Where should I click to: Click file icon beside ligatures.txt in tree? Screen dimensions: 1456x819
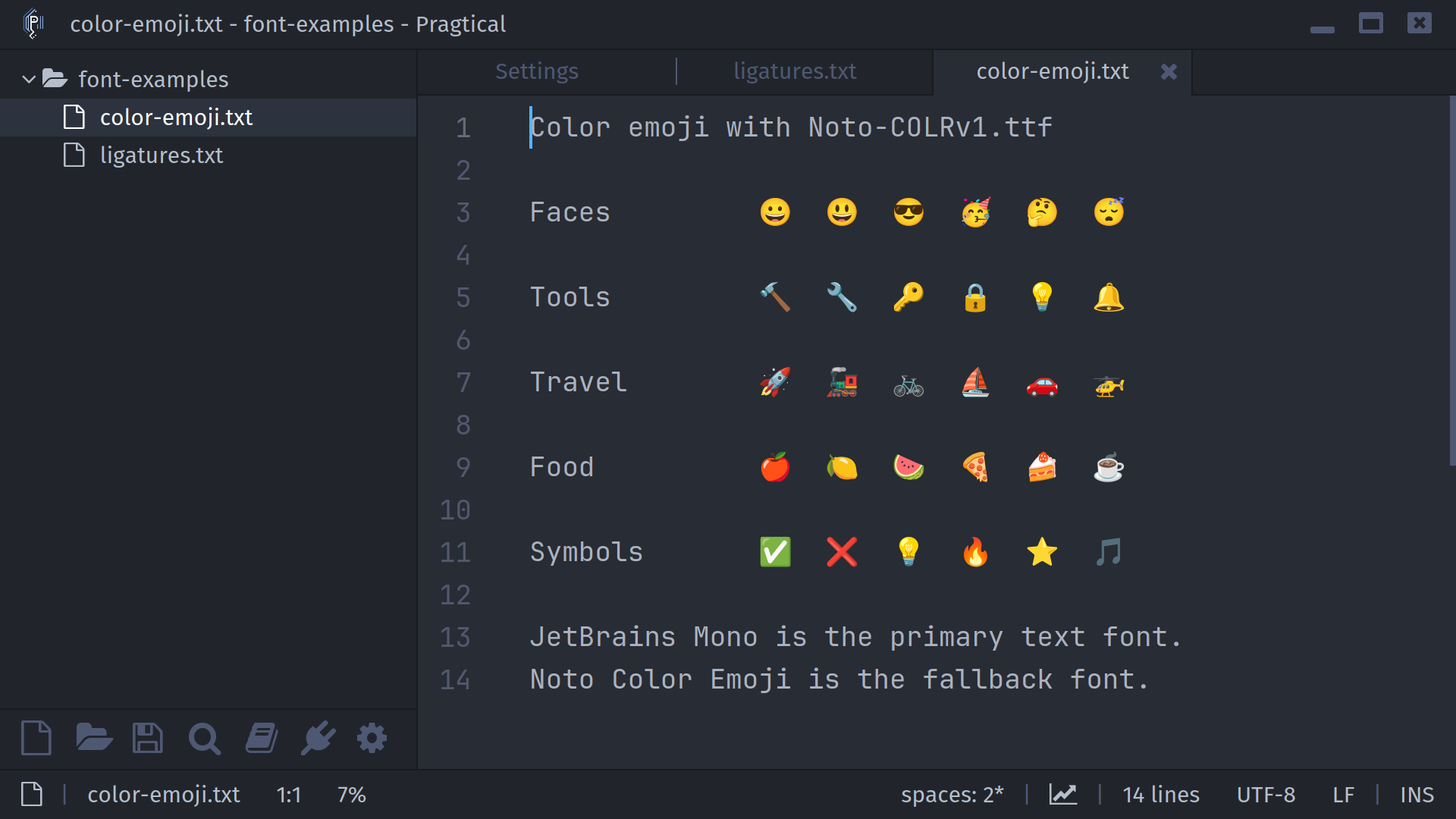tap(74, 155)
